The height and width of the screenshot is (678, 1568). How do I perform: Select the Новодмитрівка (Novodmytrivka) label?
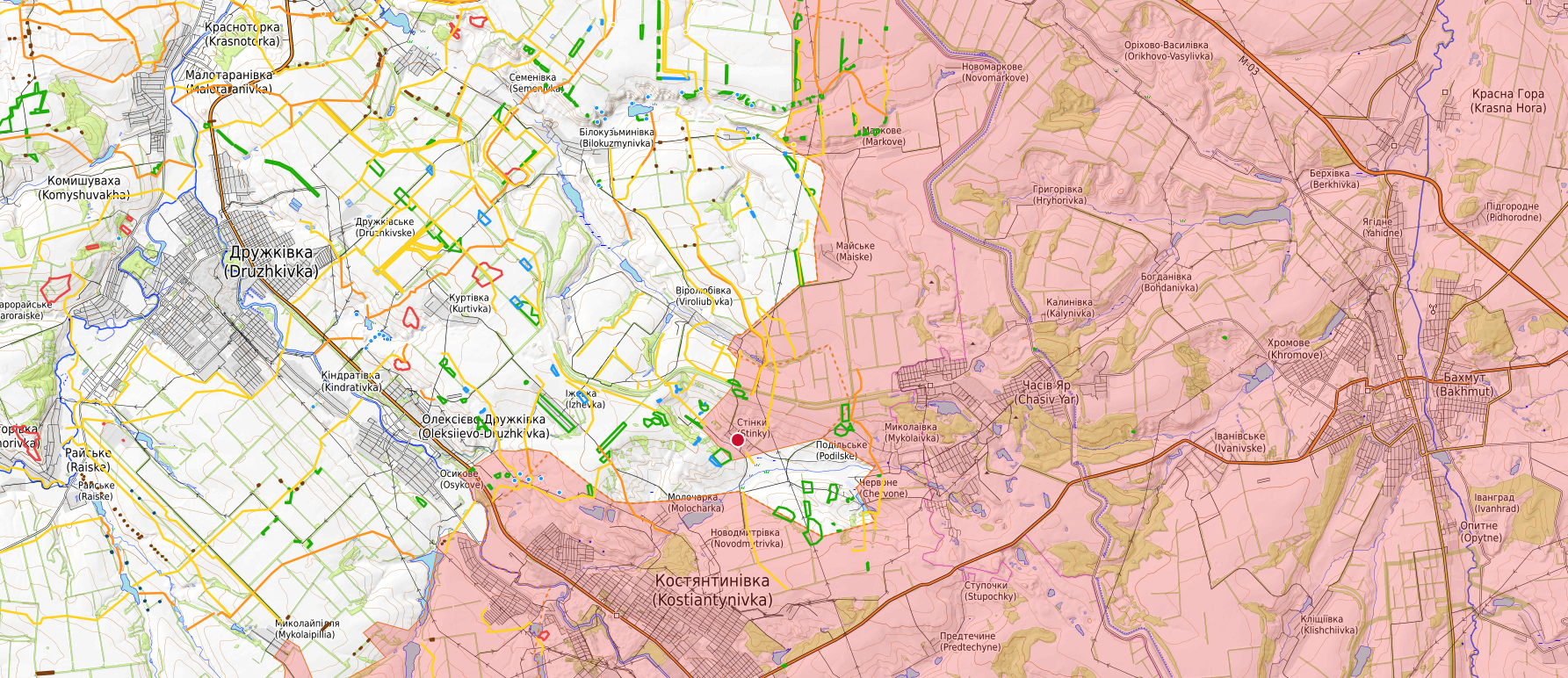(x=747, y=537)
